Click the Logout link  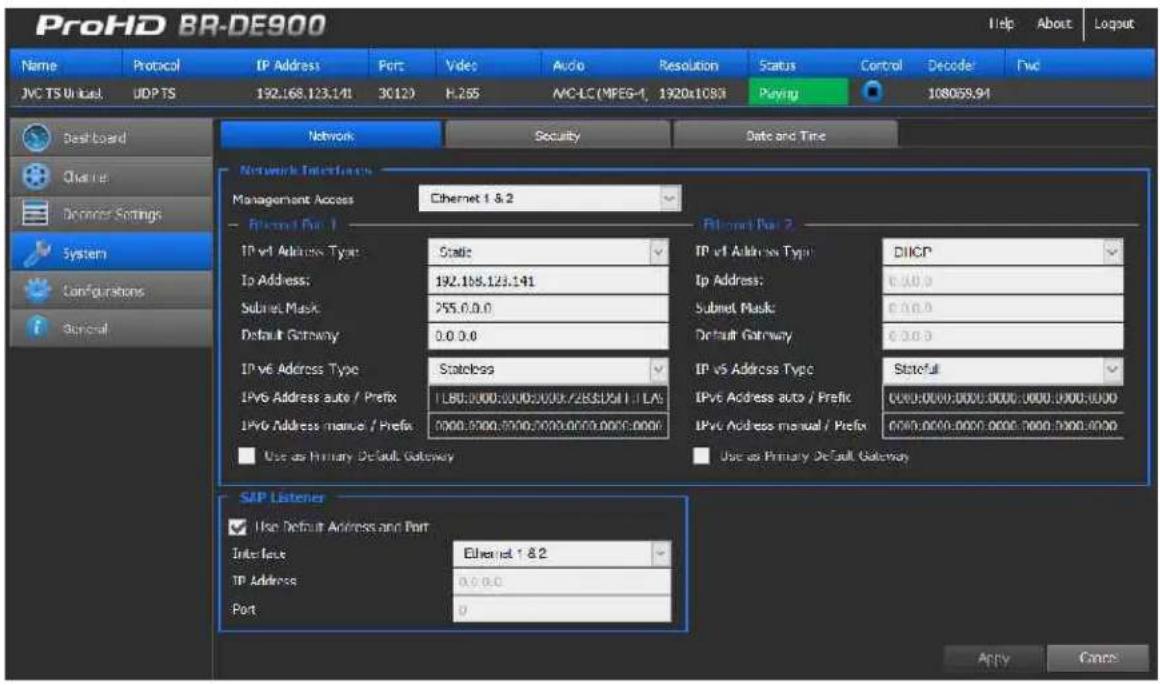point(1113,24)
